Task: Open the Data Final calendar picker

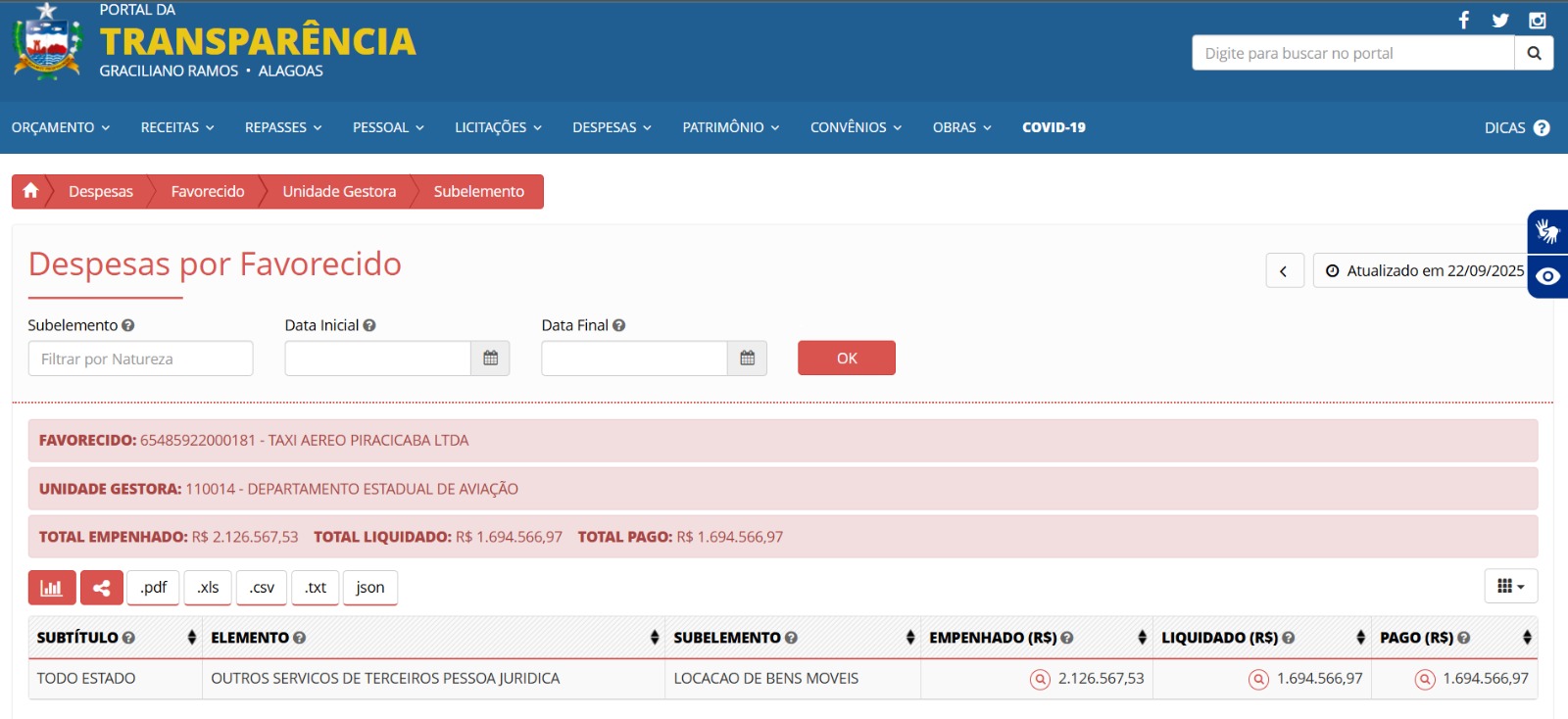Action: pyautogui.click(x=747, y=359)
